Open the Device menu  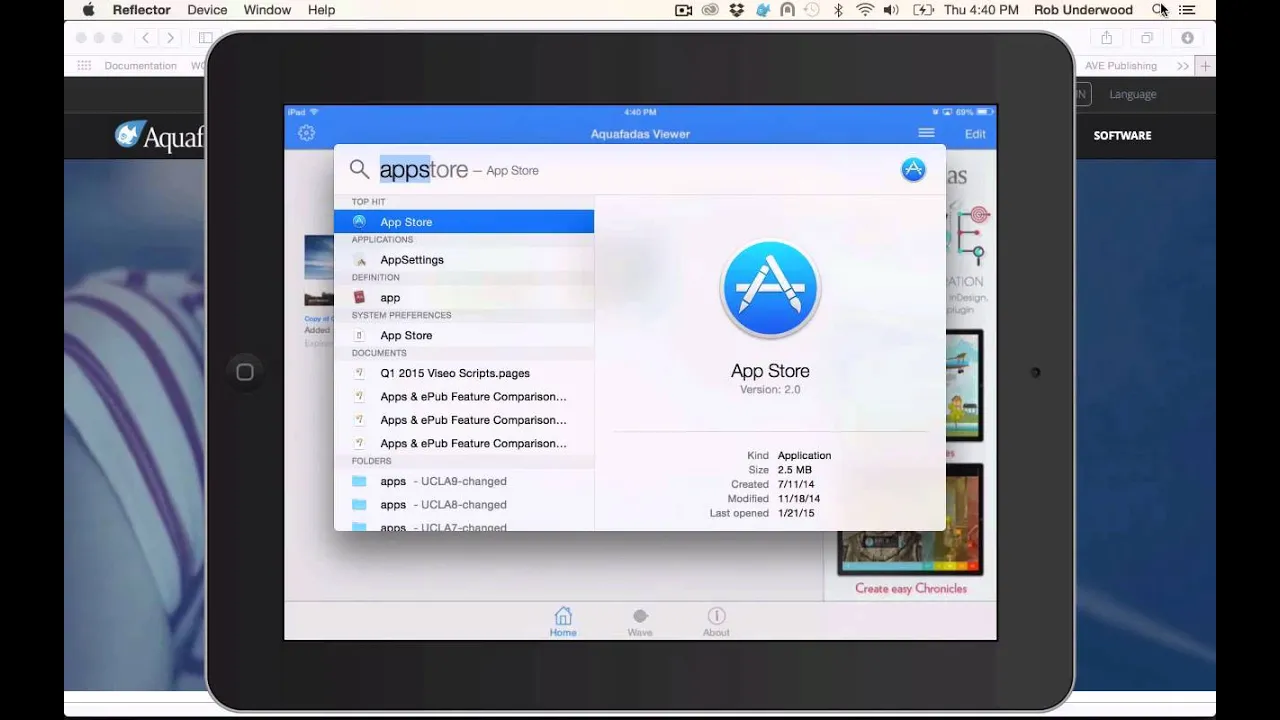point(207,10)
